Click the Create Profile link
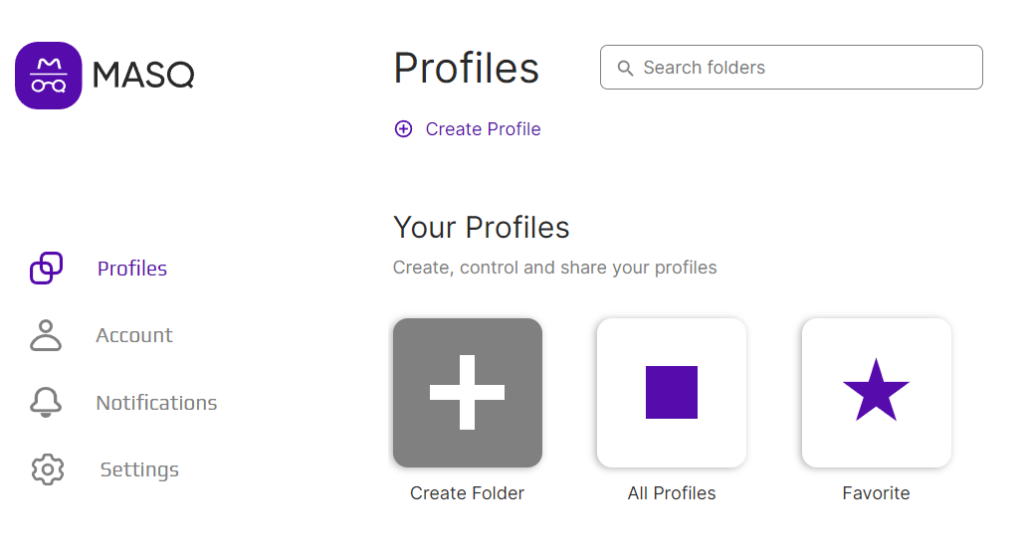Image resolution: width=1024 pixels, height=557 pixels. click(483, 129)
